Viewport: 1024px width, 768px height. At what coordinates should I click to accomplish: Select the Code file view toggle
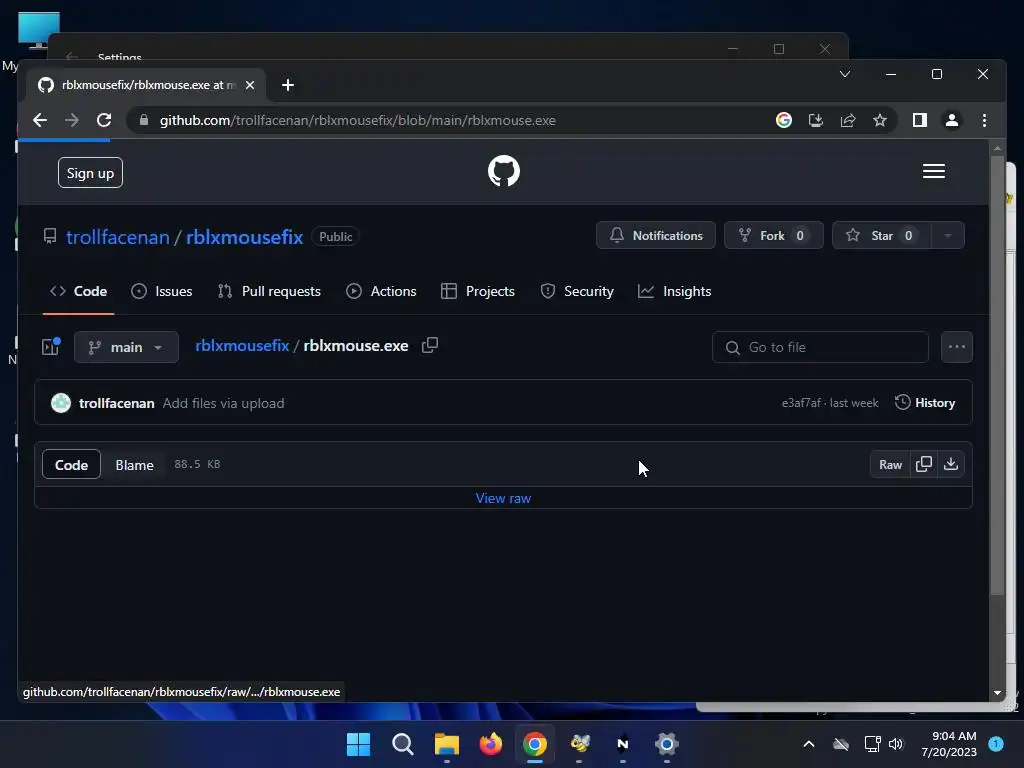coord(71,464)
